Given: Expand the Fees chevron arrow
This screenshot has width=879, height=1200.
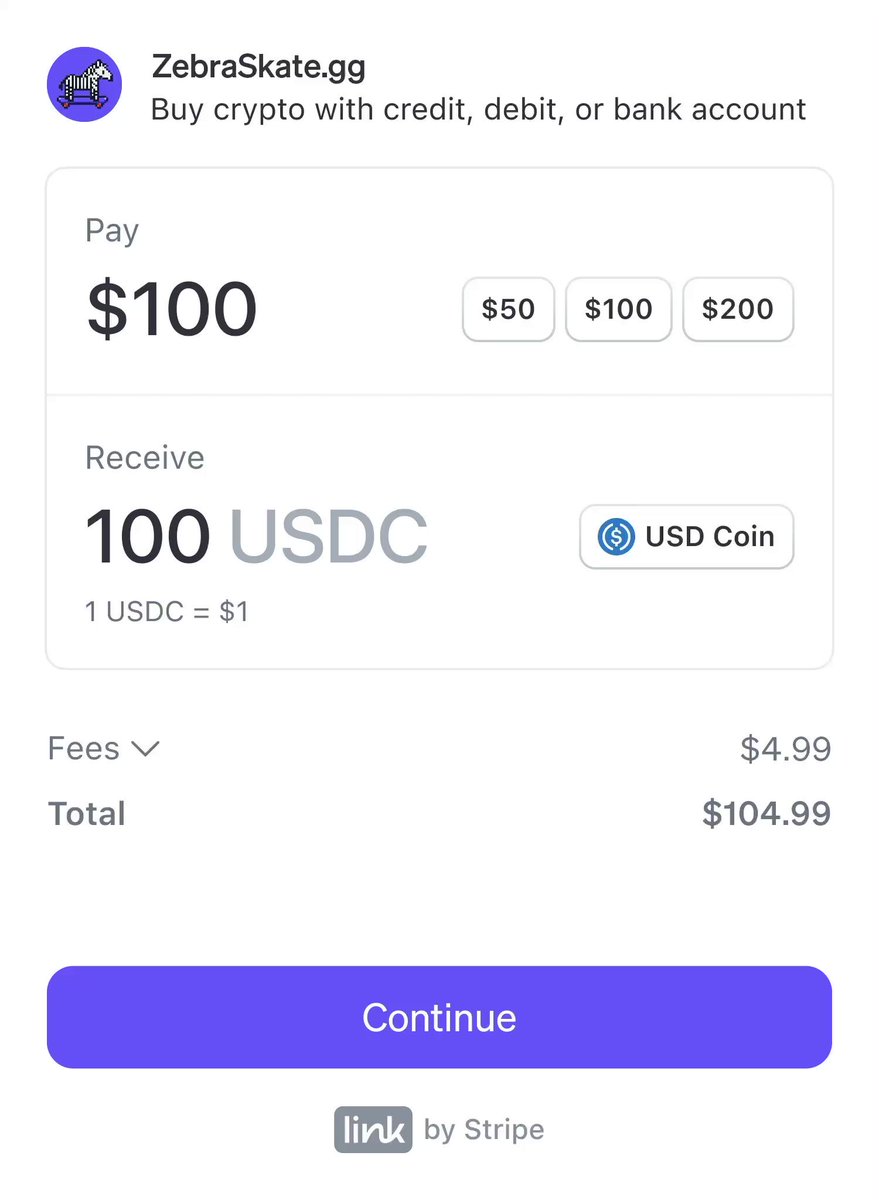Looking at the screenshot, I should click(x=146, y=749).
